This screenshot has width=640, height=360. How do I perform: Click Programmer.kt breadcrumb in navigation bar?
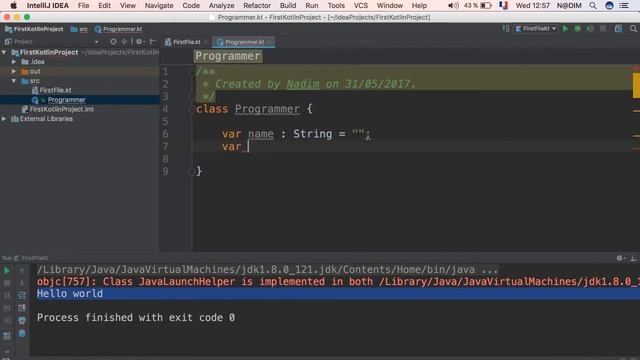point(118,29)
